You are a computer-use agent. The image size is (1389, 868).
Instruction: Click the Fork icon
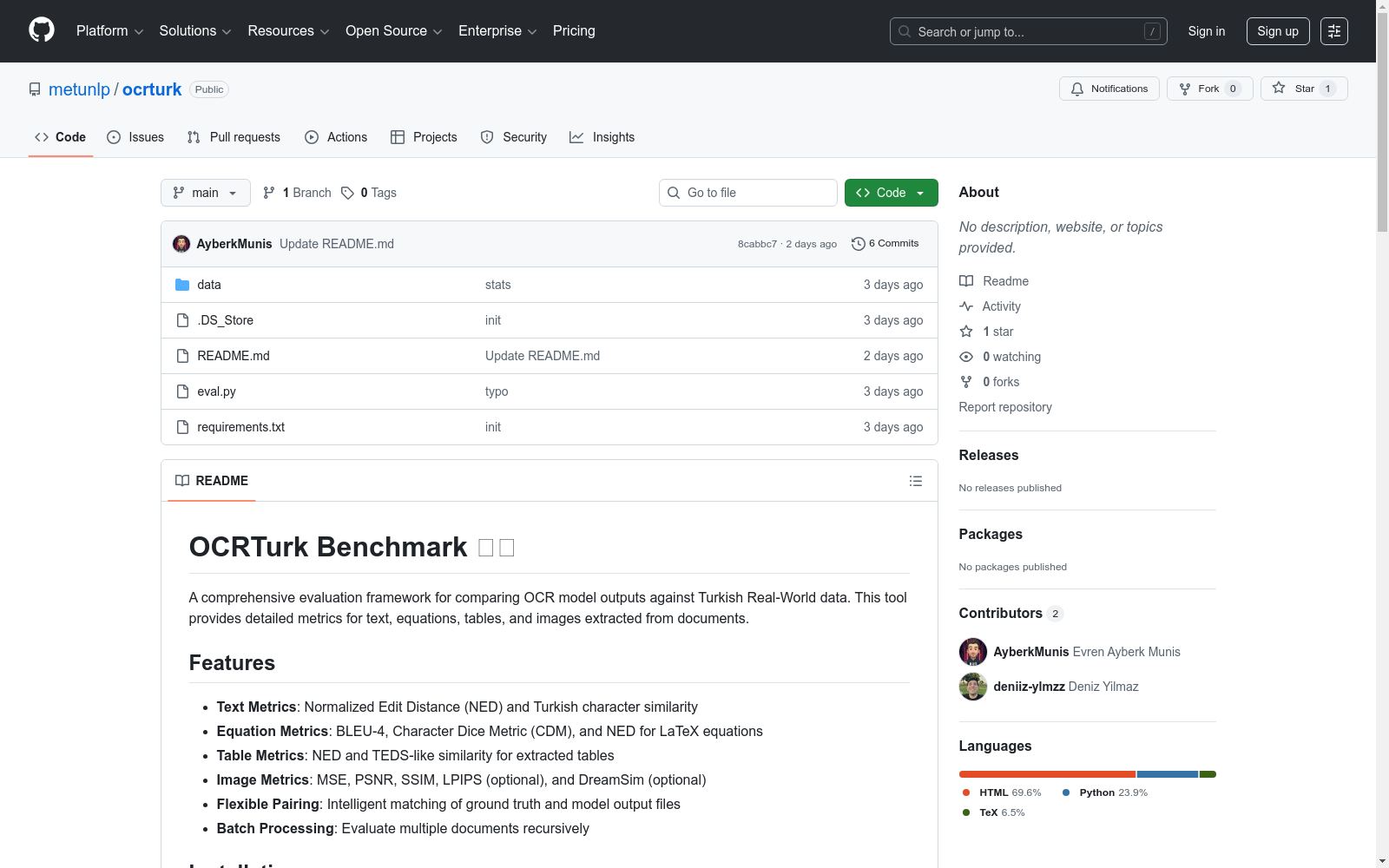[x=1185, y=89]
